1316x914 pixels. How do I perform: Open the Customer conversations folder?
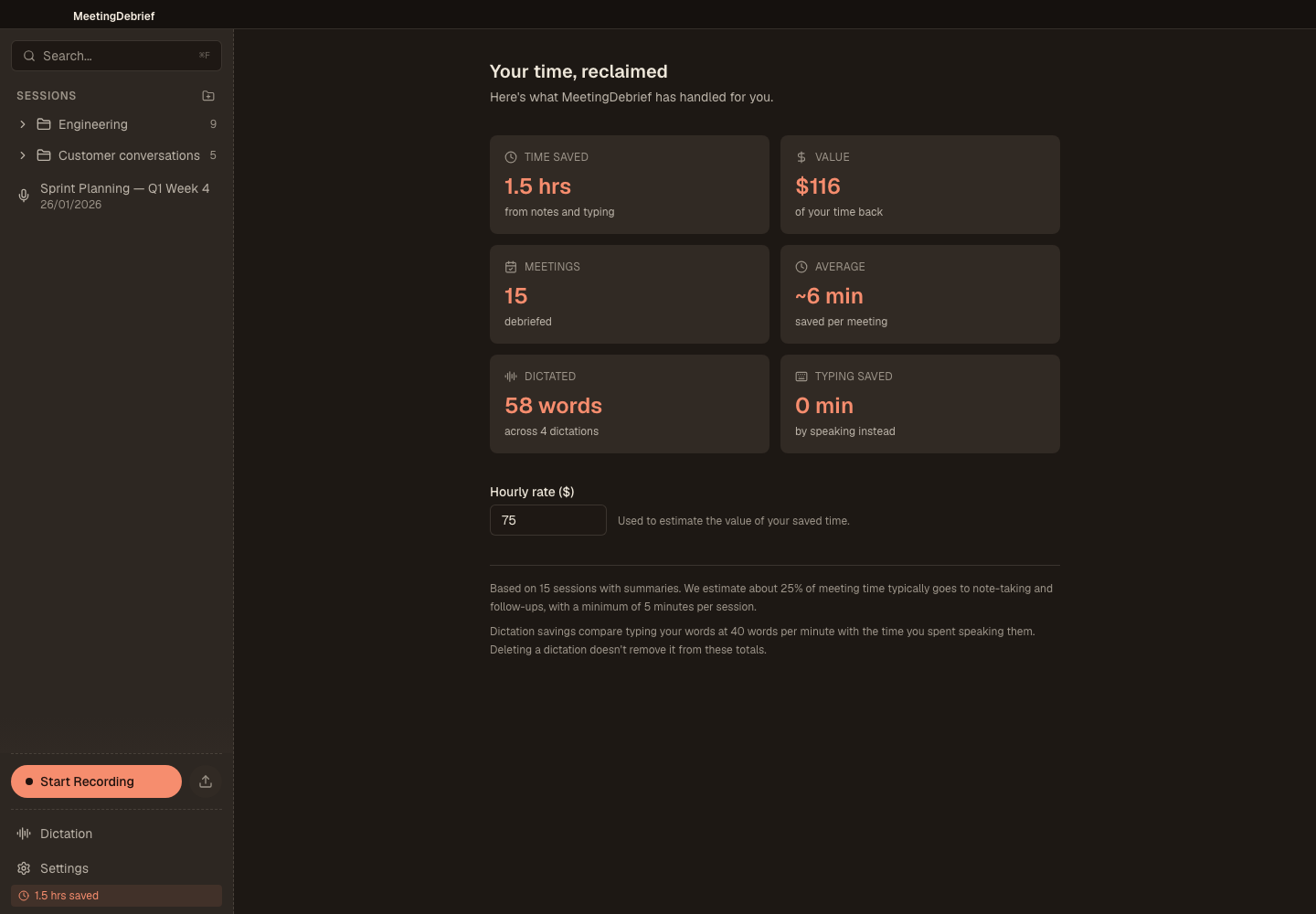tap(116, 155)
